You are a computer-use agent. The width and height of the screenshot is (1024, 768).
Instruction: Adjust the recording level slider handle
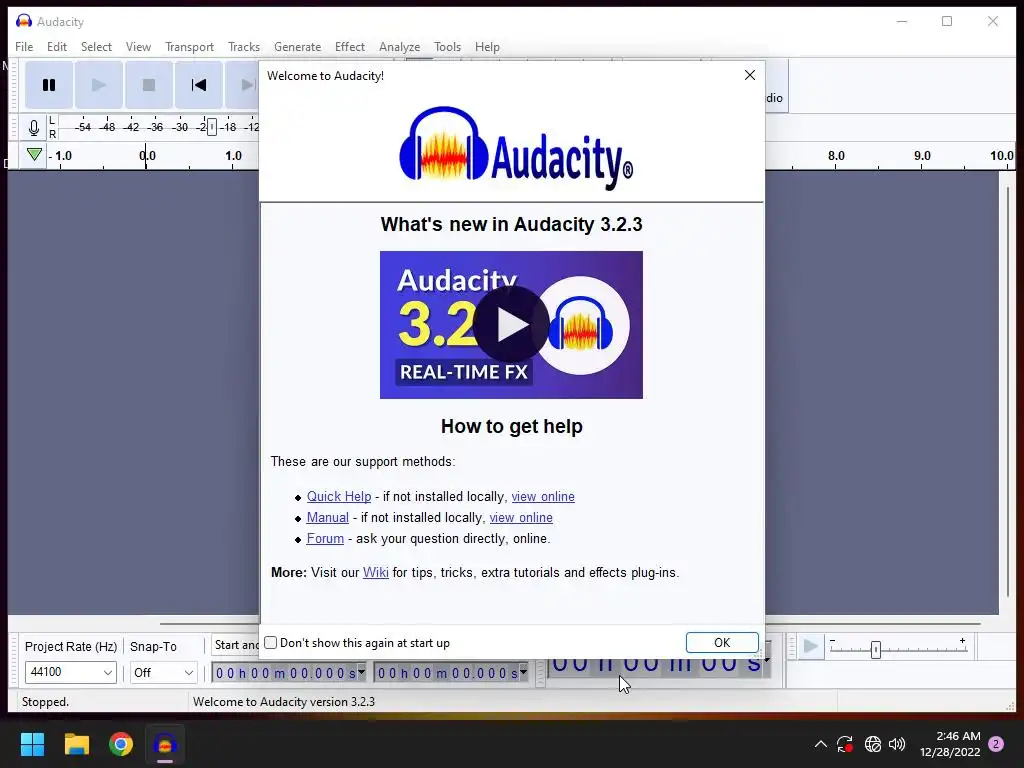tap(212, 127)
